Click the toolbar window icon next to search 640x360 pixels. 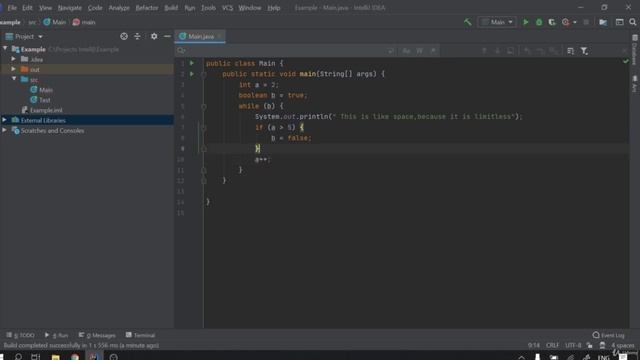coord(620,22)
